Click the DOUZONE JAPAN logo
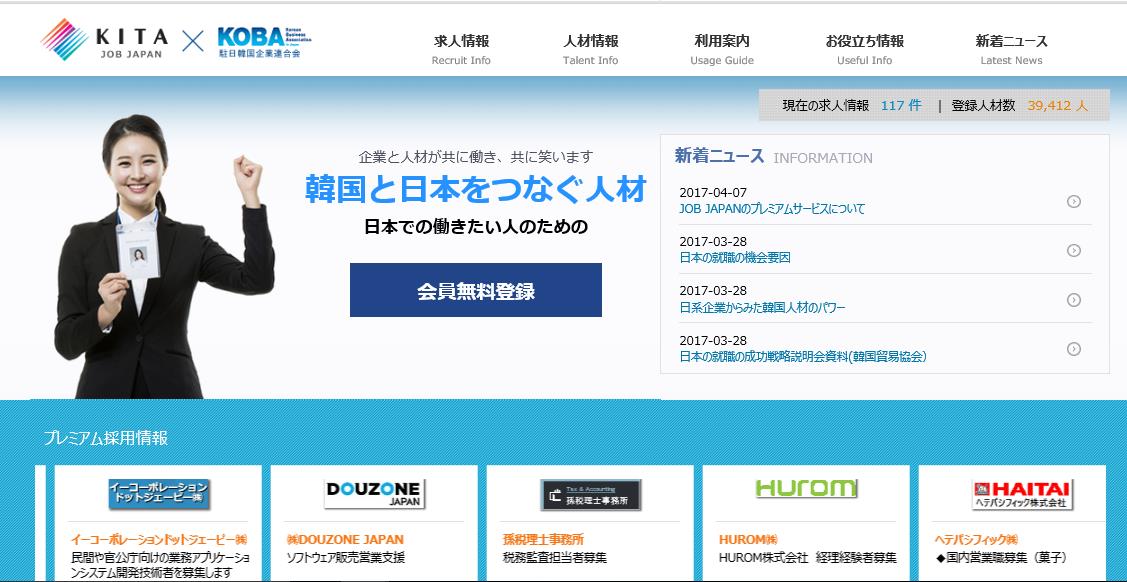The height and width of the screenshot is (582, 1127). click(x=374, y=494)
